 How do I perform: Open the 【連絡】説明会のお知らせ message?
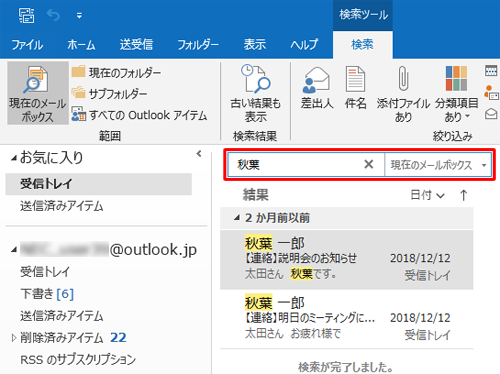[347, 259]
